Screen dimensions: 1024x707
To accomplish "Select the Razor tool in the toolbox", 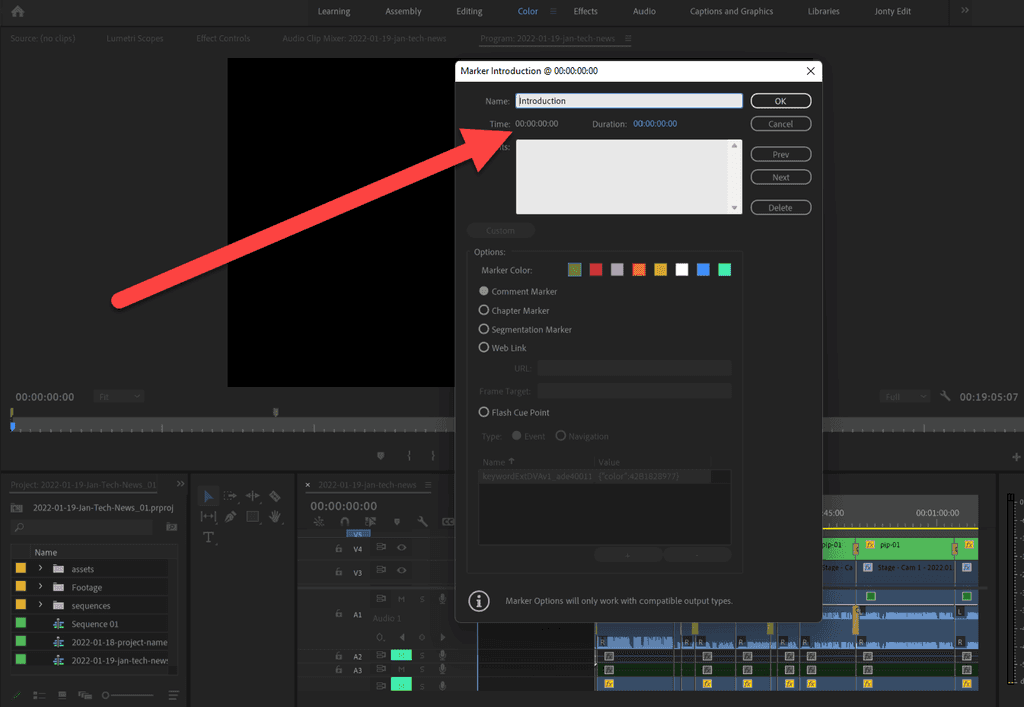I will (x=275, y=496).
